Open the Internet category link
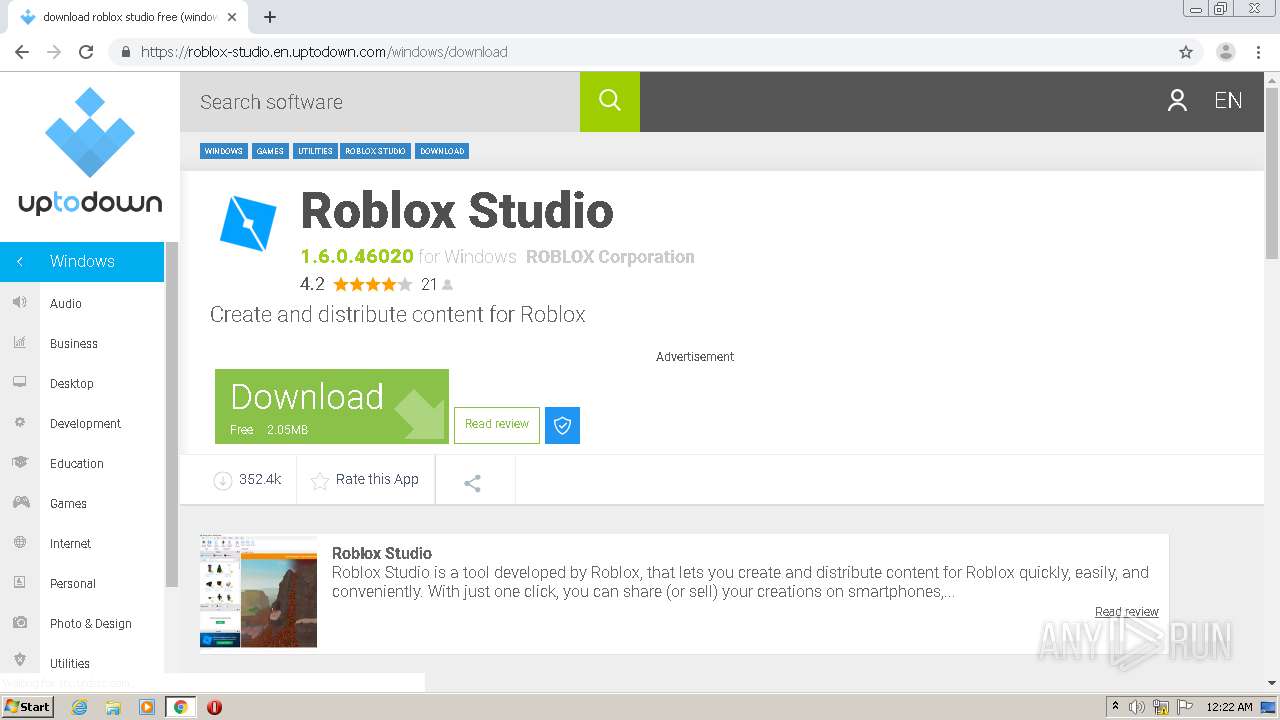Viewport: 1280px width, 720px height. [70, 543]
